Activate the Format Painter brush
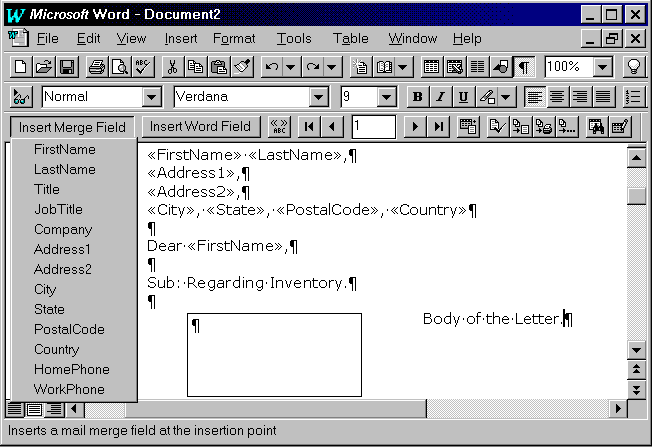This screenshot has height=447, width=652. tap(242, 67)
